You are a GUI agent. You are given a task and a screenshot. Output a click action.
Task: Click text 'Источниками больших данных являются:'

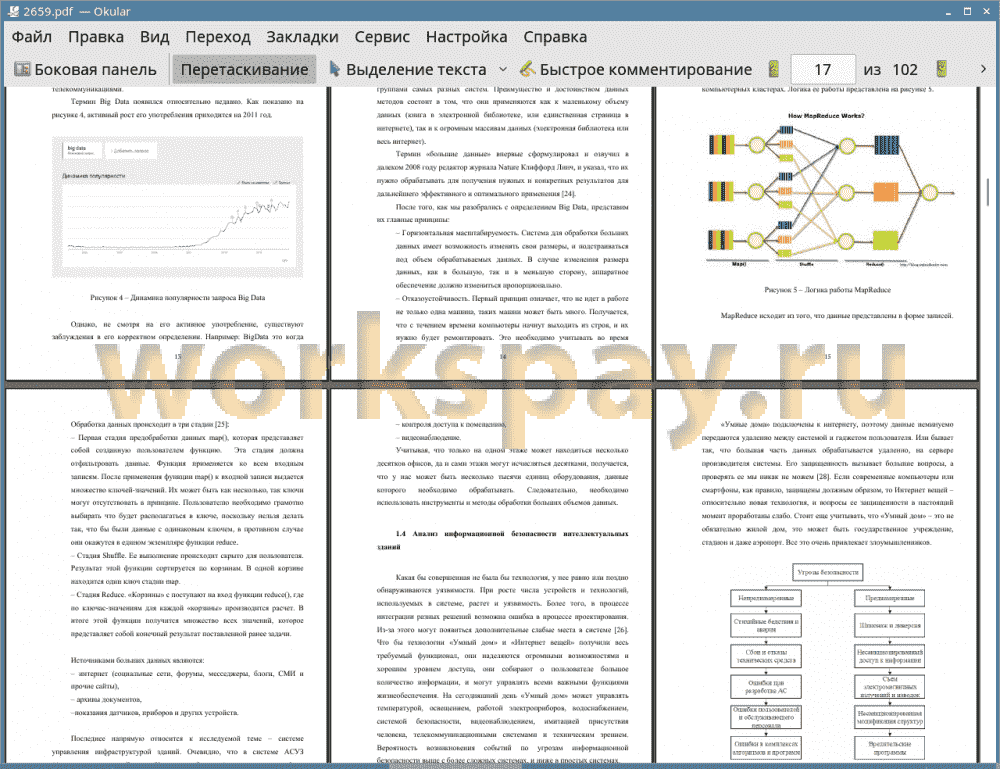pyautogui.click(x=137, y=661)
